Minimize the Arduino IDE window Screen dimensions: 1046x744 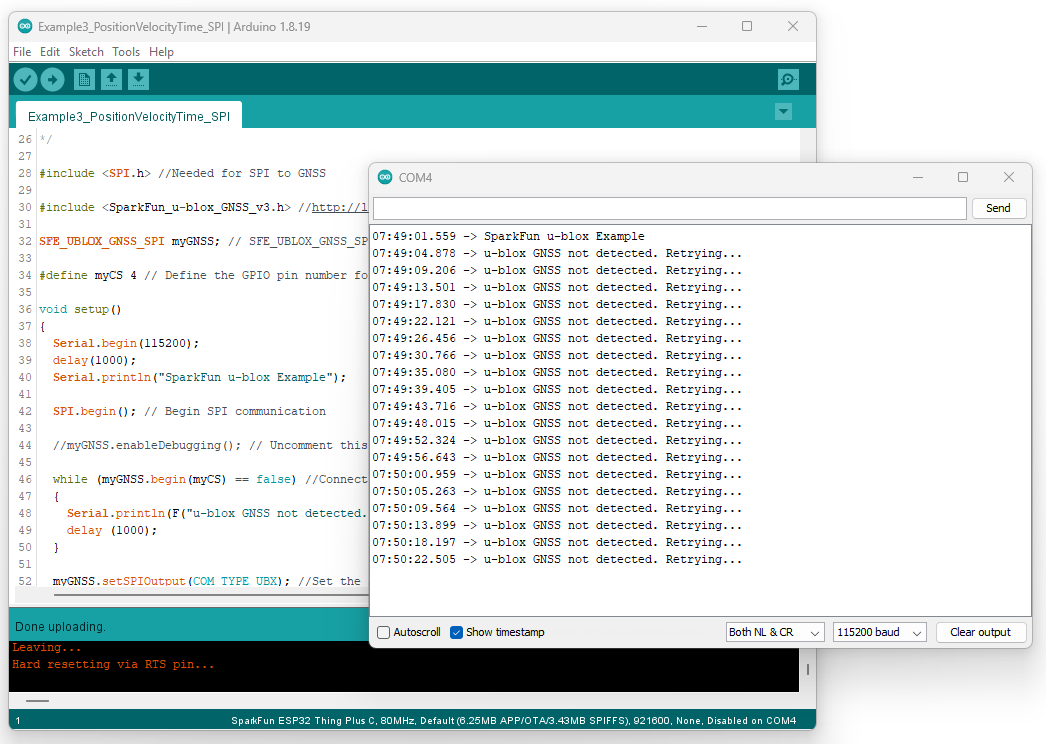coord(702,26)
